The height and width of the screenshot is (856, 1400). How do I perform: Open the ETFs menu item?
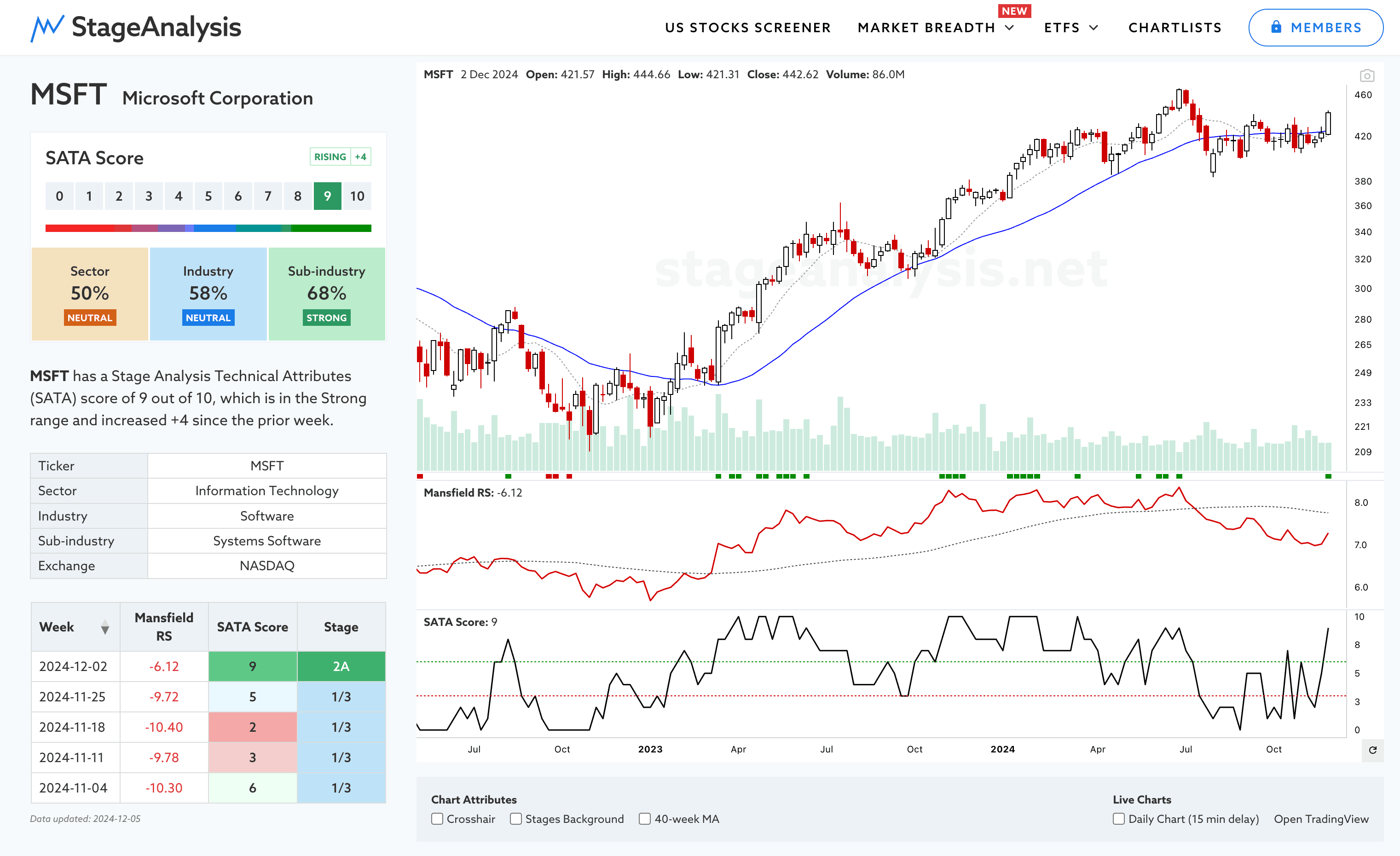coord(1061,28)
